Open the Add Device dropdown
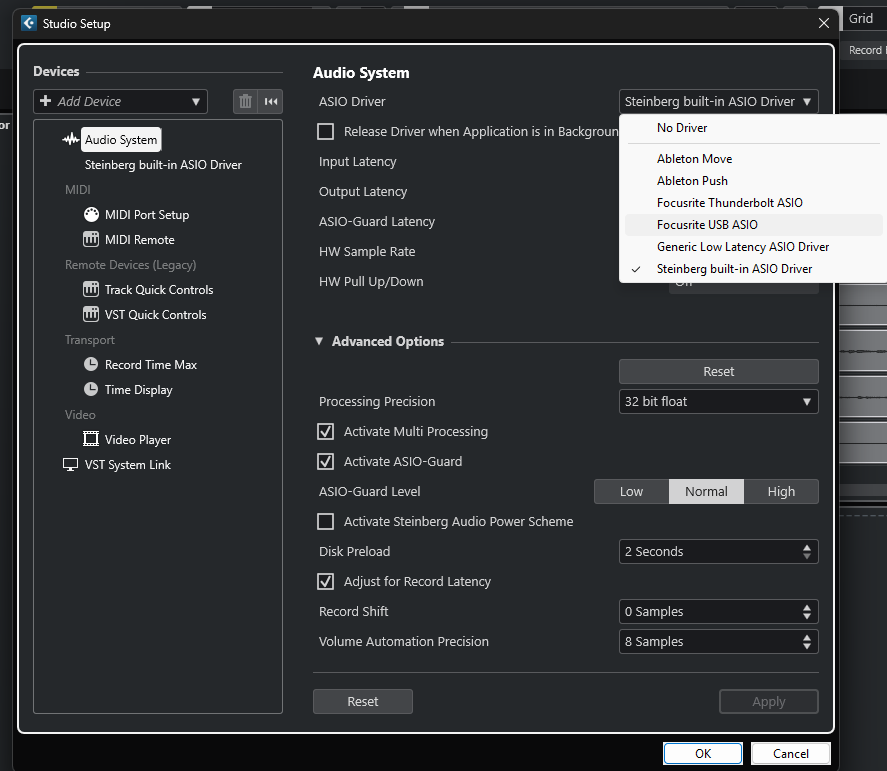This screenshot has height=771, width=887. pyautogui.click(x=120, y=102)
